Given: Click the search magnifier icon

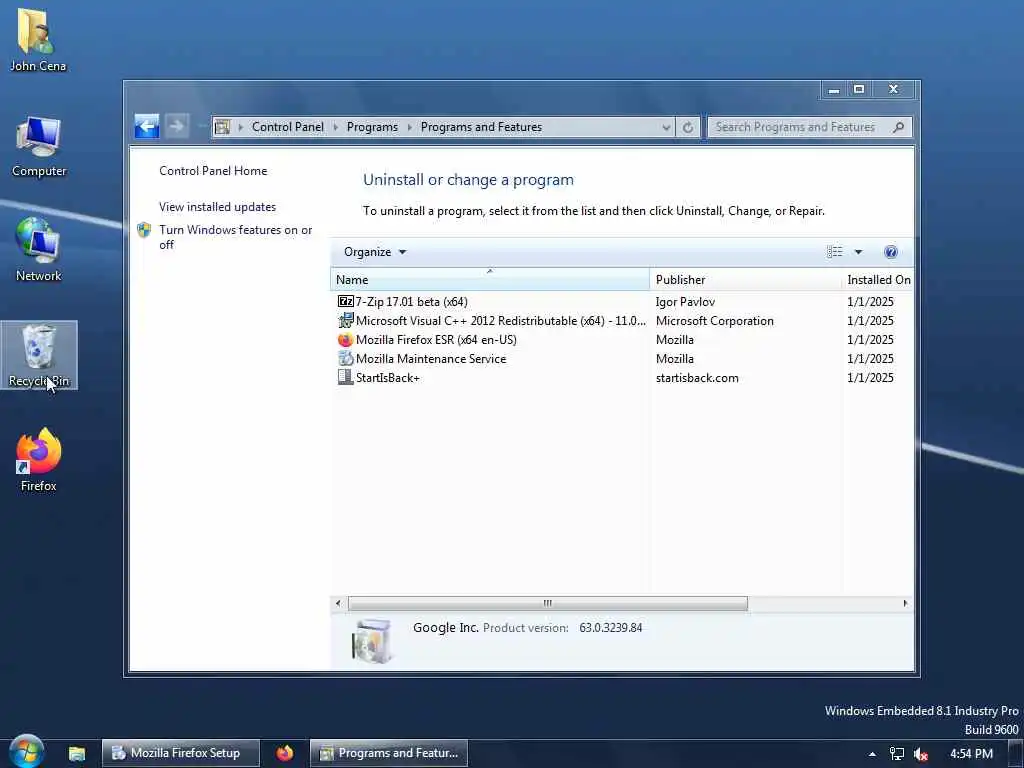Looking at the screenshot, I should point(899,127).
